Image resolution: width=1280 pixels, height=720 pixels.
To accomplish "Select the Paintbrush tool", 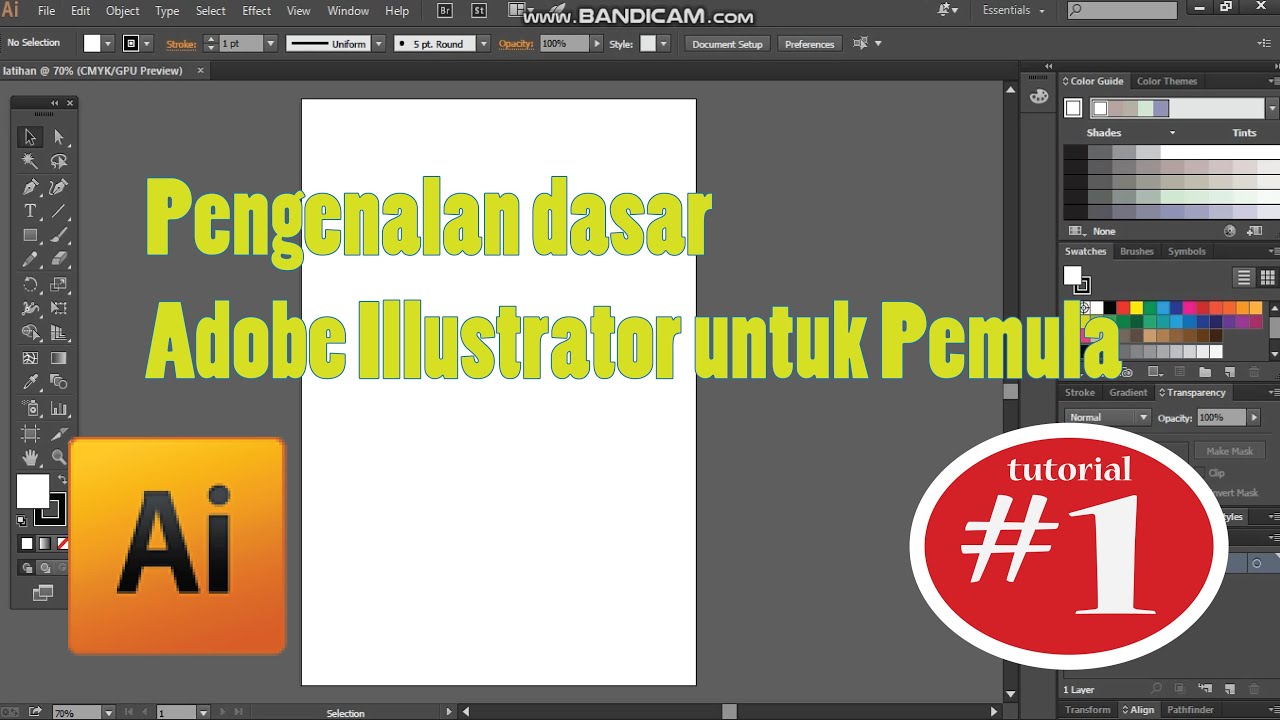I will pyautogui.click(x=59, y=236).
